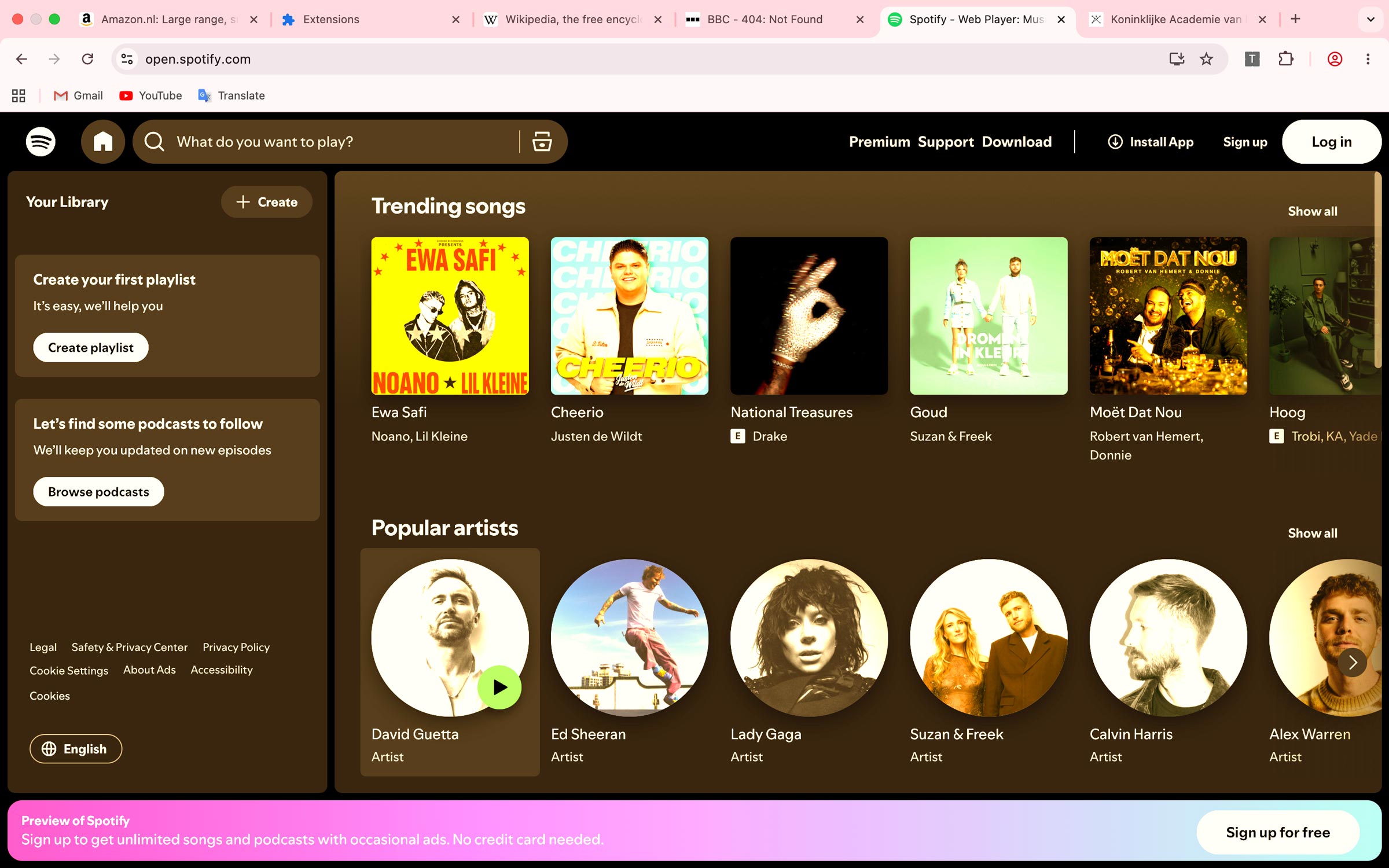
Task: Show all Trending songs
Action: tap(1313, 211)
